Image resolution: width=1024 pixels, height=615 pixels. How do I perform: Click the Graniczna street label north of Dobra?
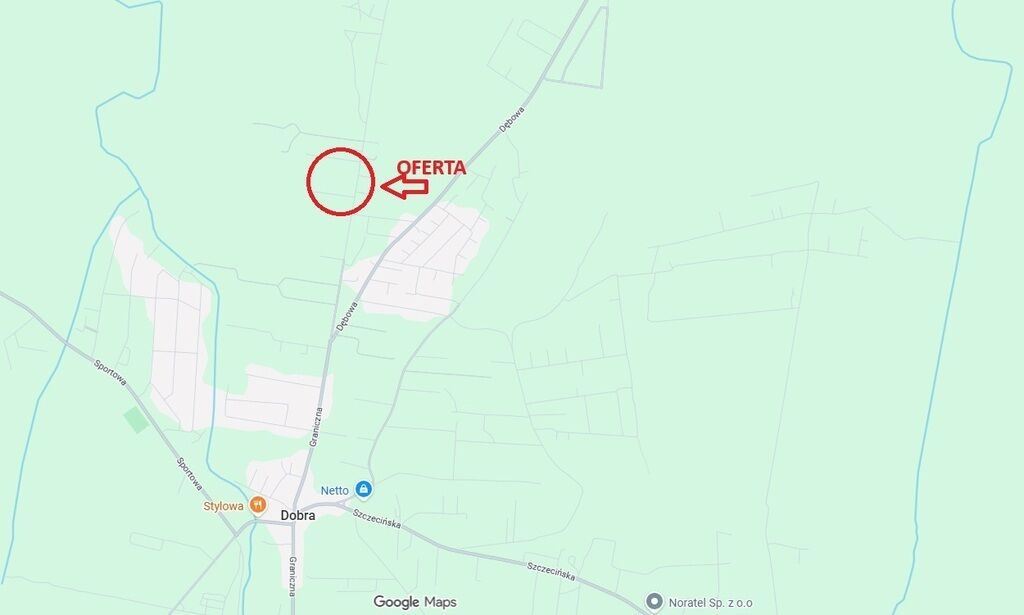click(316, 428)
